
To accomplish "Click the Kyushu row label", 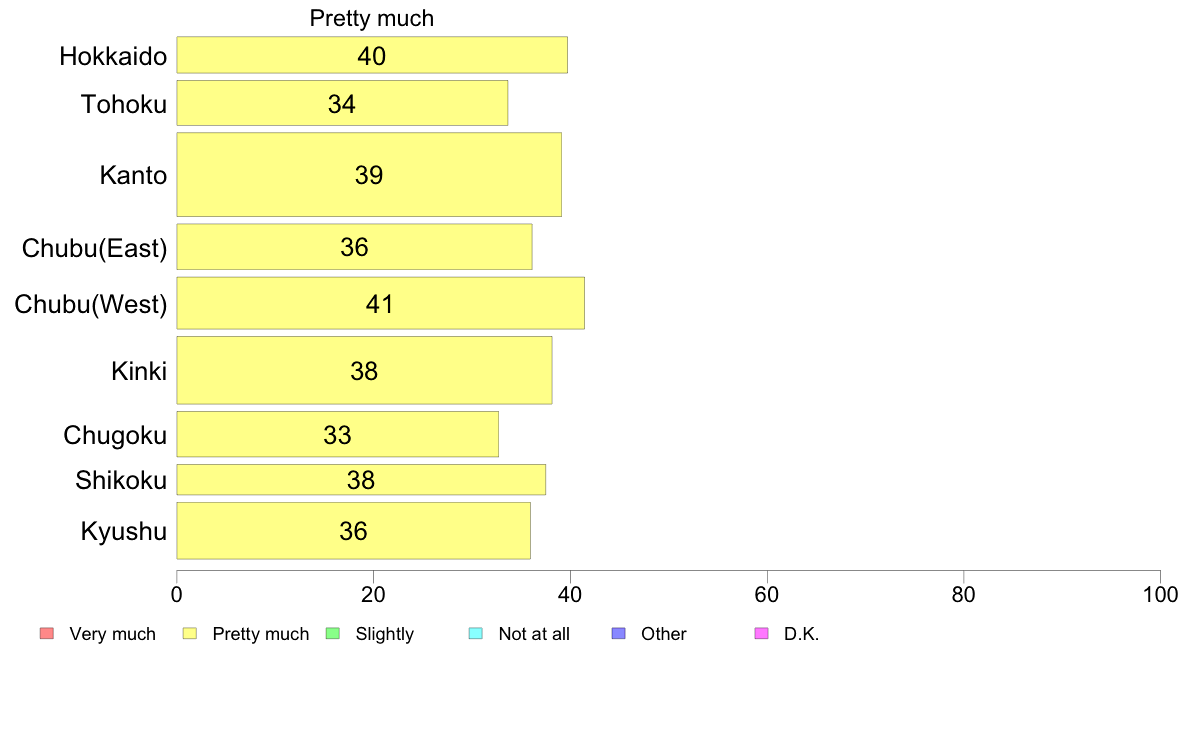I will pyautogui.click(x=123, y=531).
